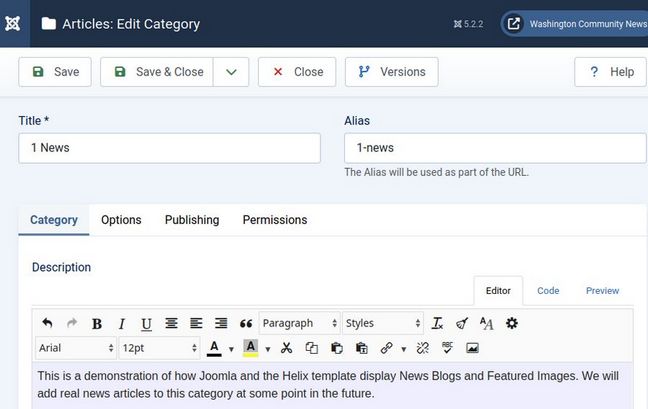Screen dimensions: 648x409
Task: Expand the Arial font family dropdown
Action: pos(76,348)
